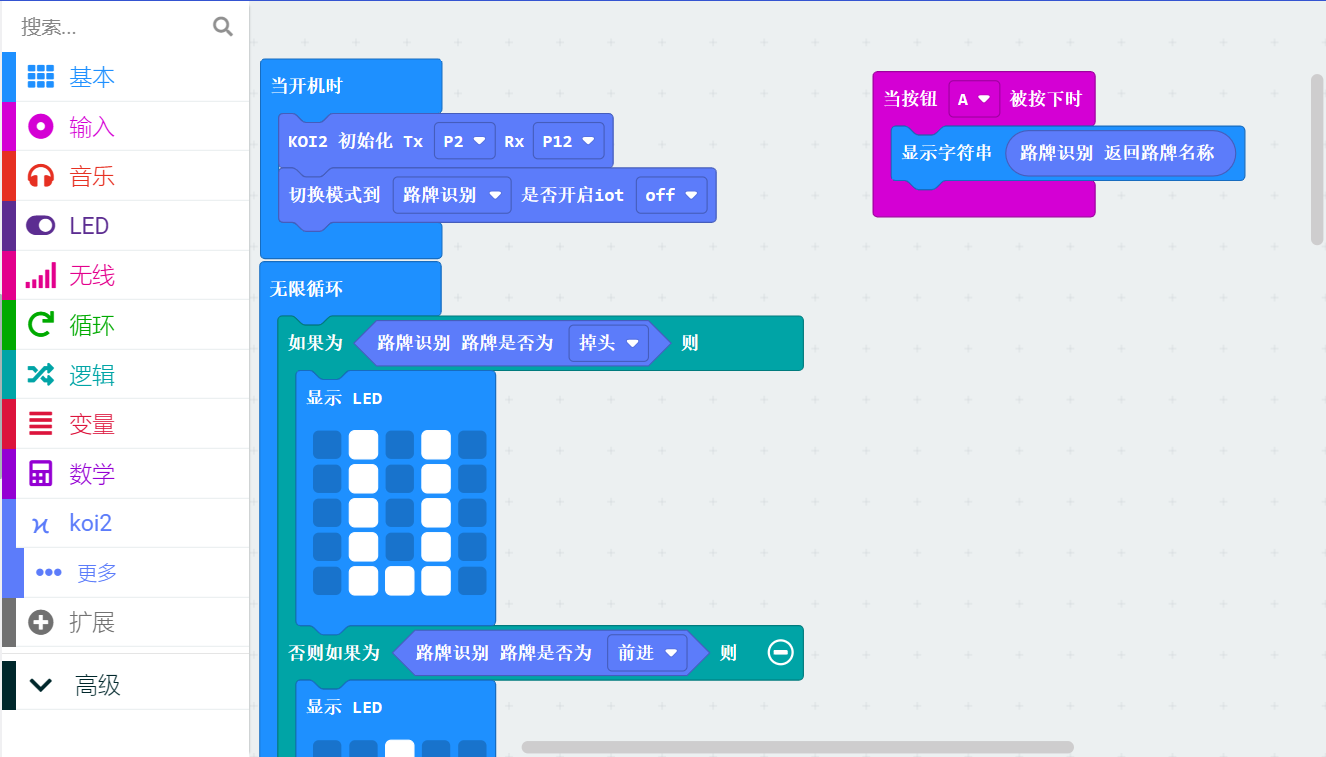Expand the 高级 advanced section
The height and width of the screenshot is (757, 1326).
[x=125, y=685]
